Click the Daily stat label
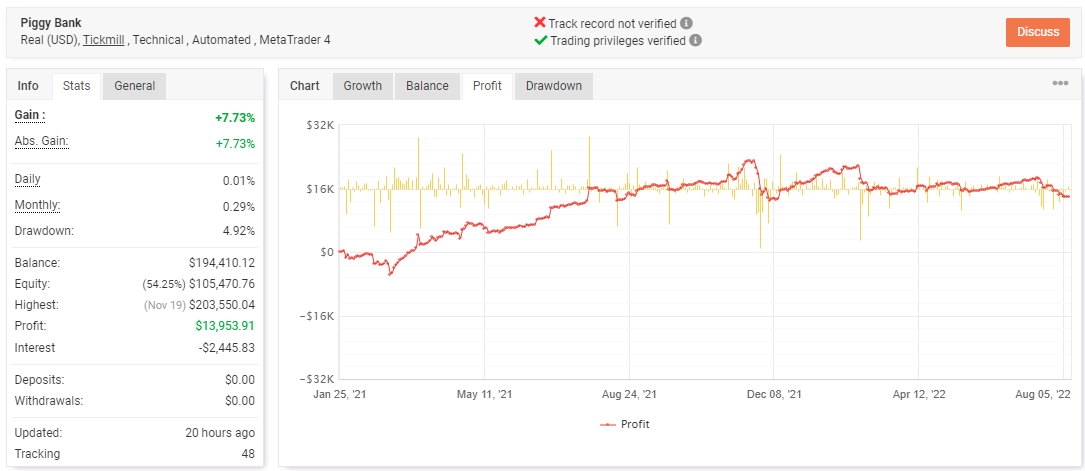 (x=28, y=179)
